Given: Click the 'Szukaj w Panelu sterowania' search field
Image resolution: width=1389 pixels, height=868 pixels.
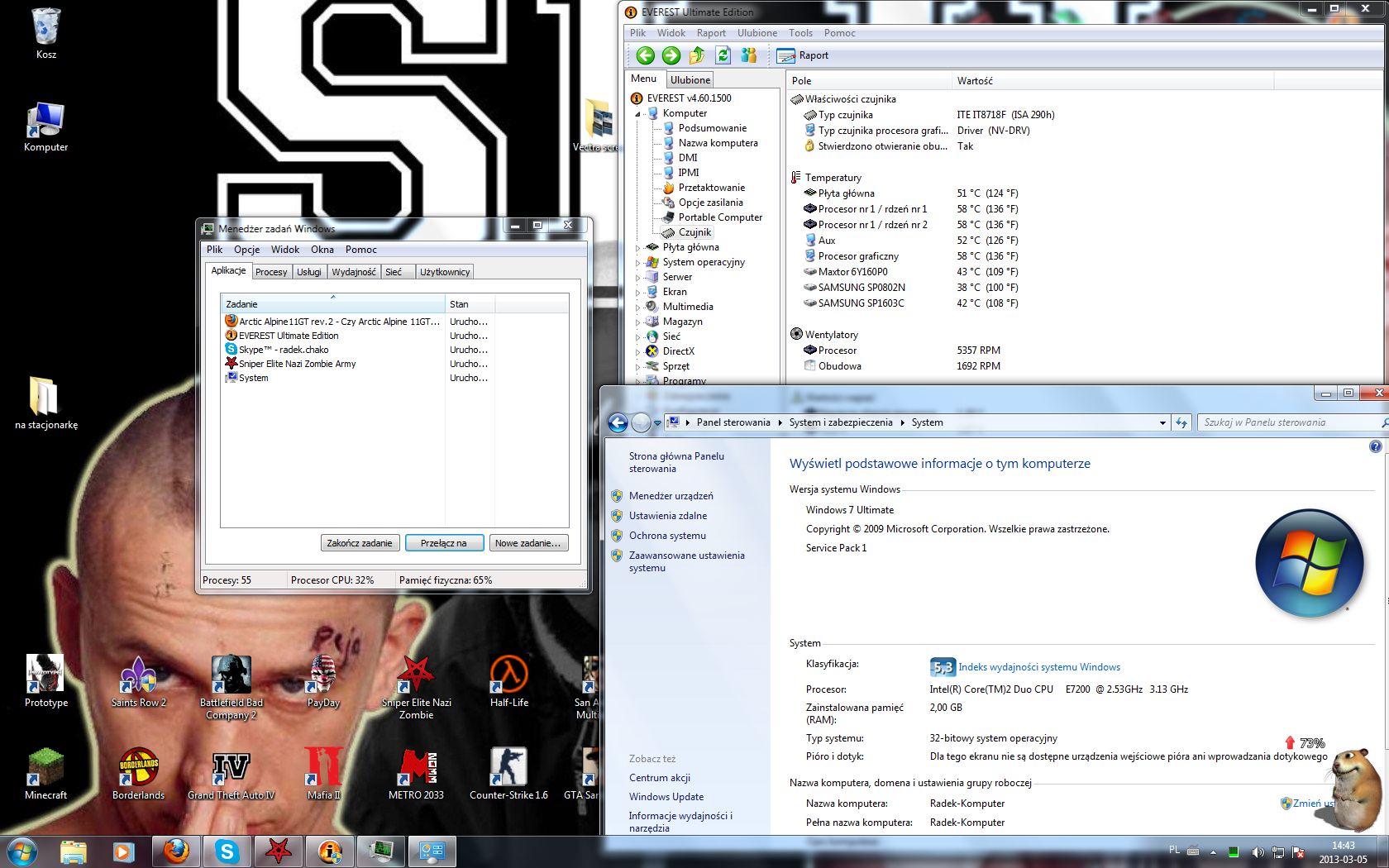Looking at the screenshot, I should 1290,422.
